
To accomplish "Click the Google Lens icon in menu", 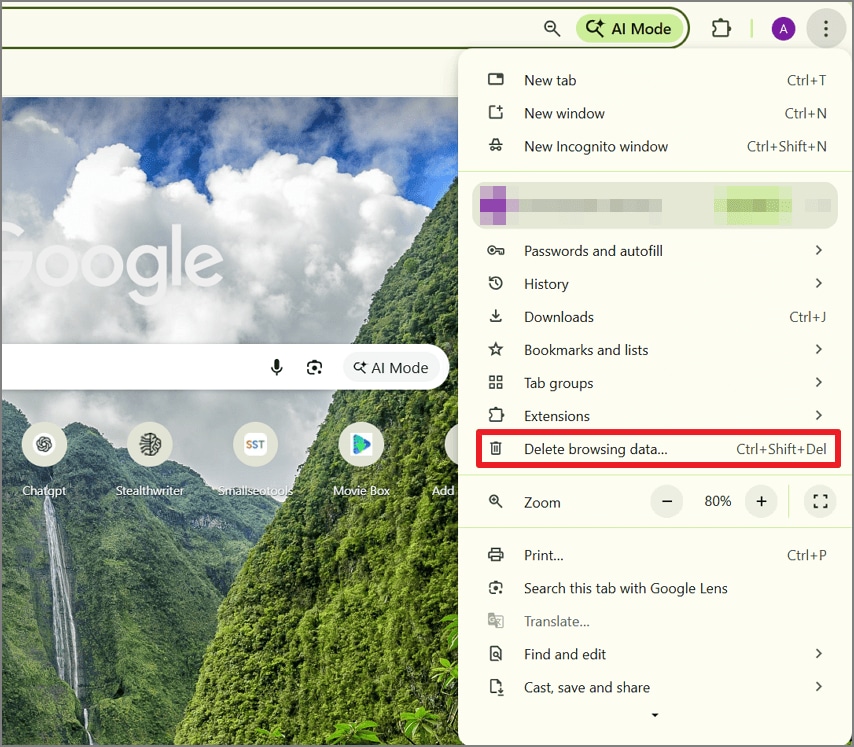I will point(496,587).
